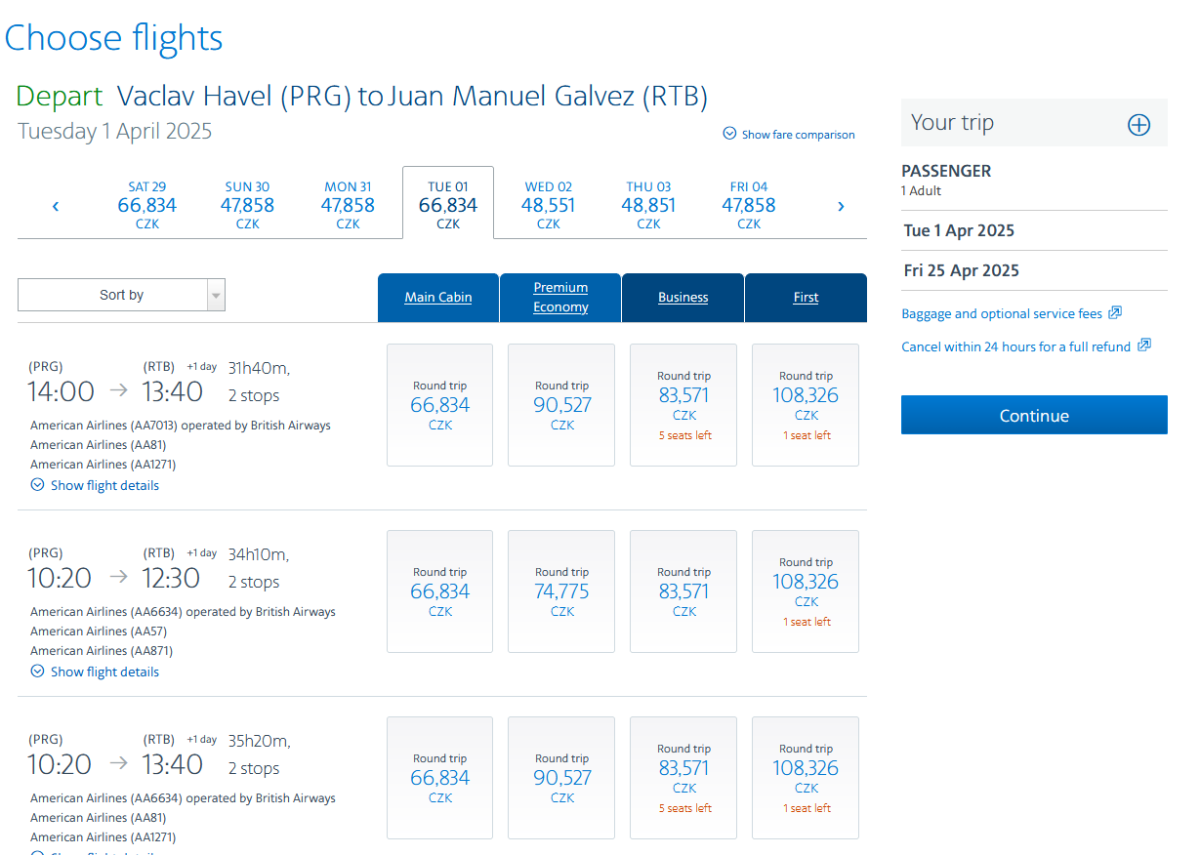Click Show fare comparison chevron icon
The height and width of the screenshot is (855, 1200).
coord(730,134)
